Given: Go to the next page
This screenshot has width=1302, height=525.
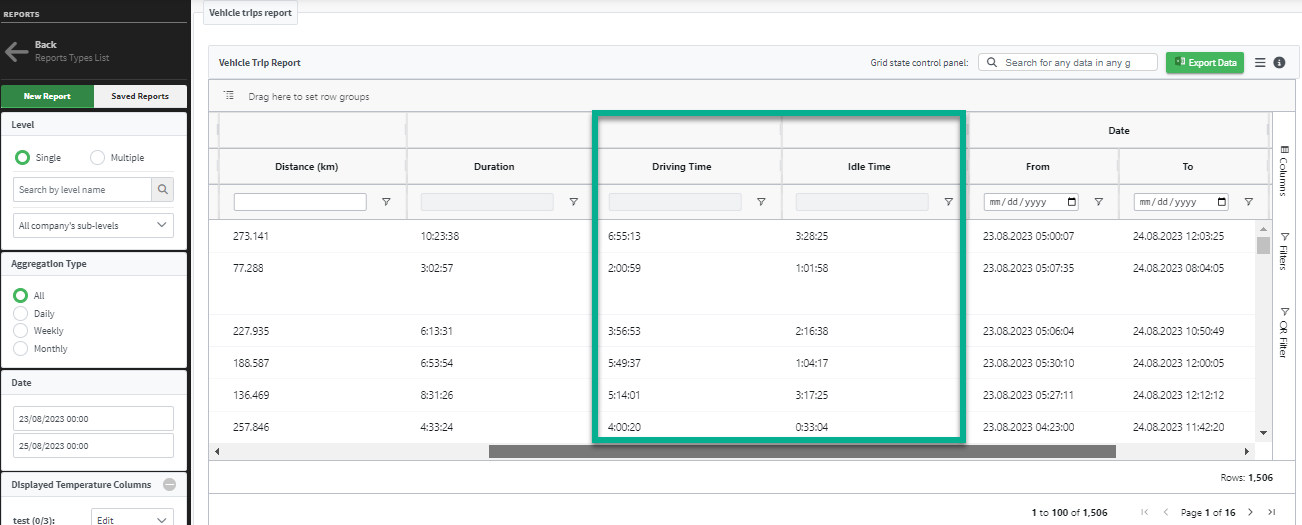Looking at the screenshot, I should click(1250, 512).
